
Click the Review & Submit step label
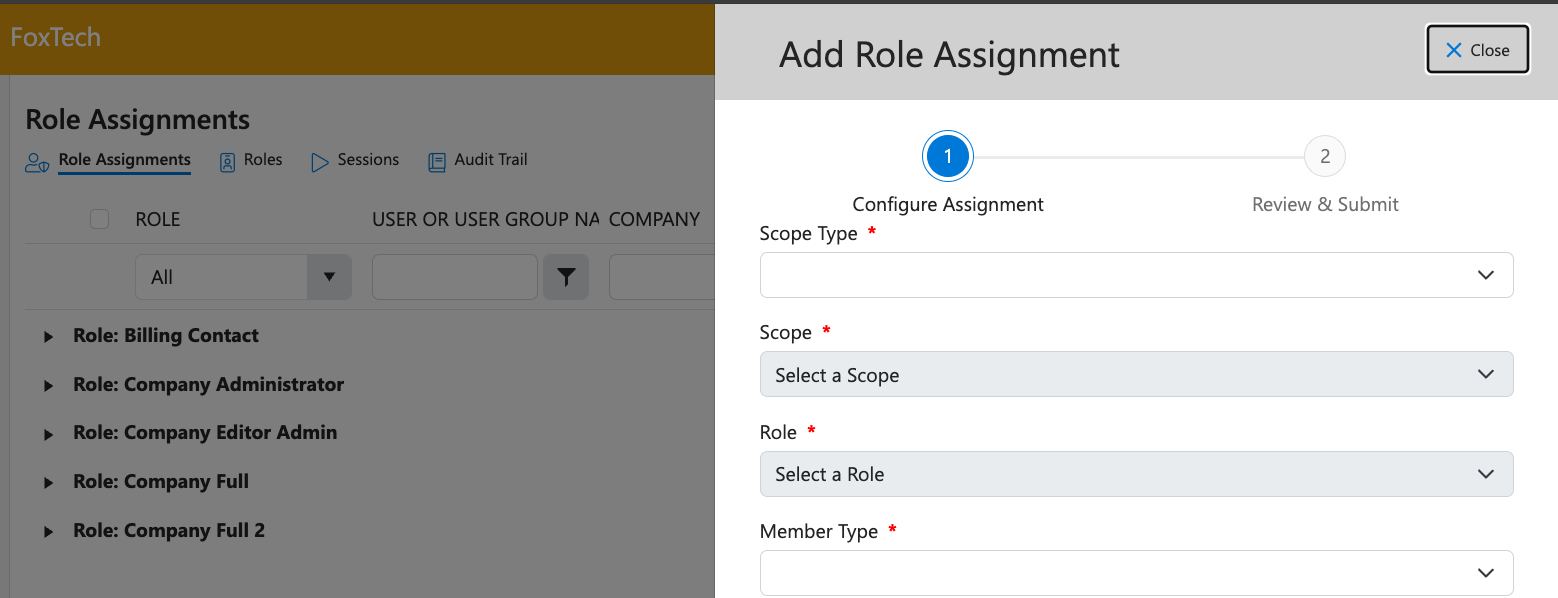(1325, 204)
